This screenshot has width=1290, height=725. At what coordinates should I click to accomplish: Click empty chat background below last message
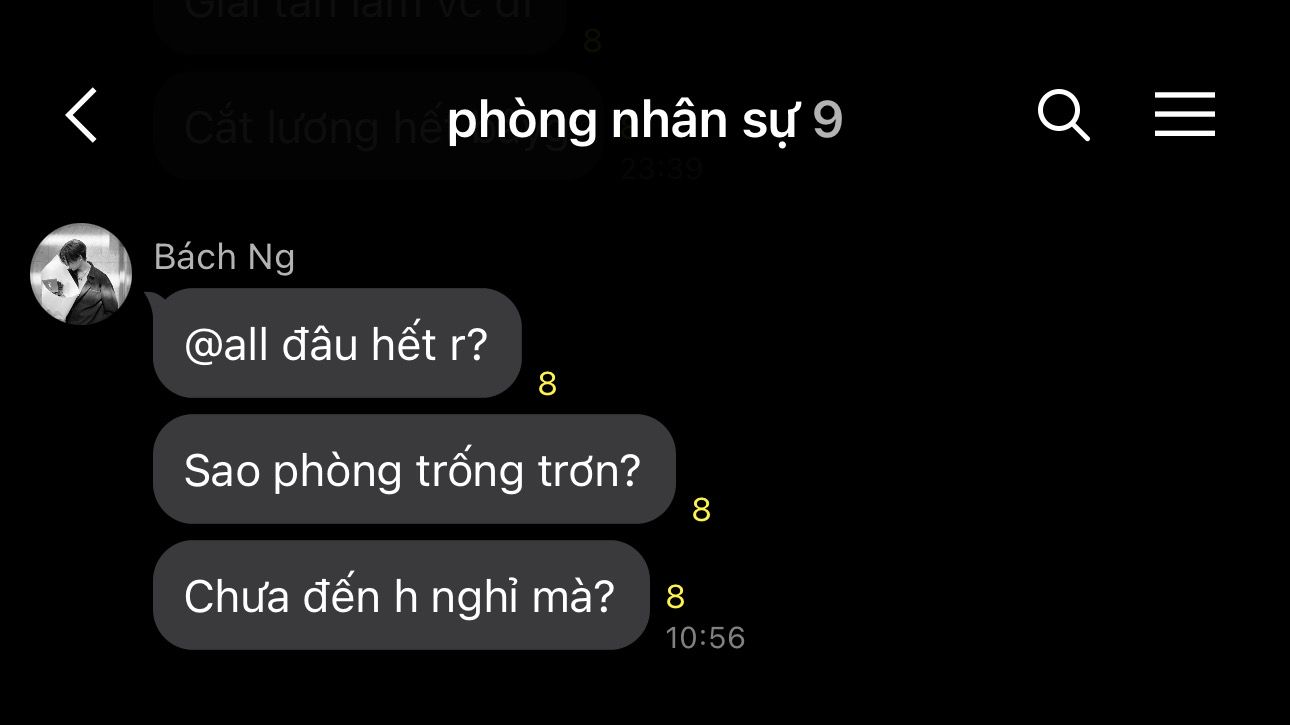pyautogui.click(x=645, y=692)
